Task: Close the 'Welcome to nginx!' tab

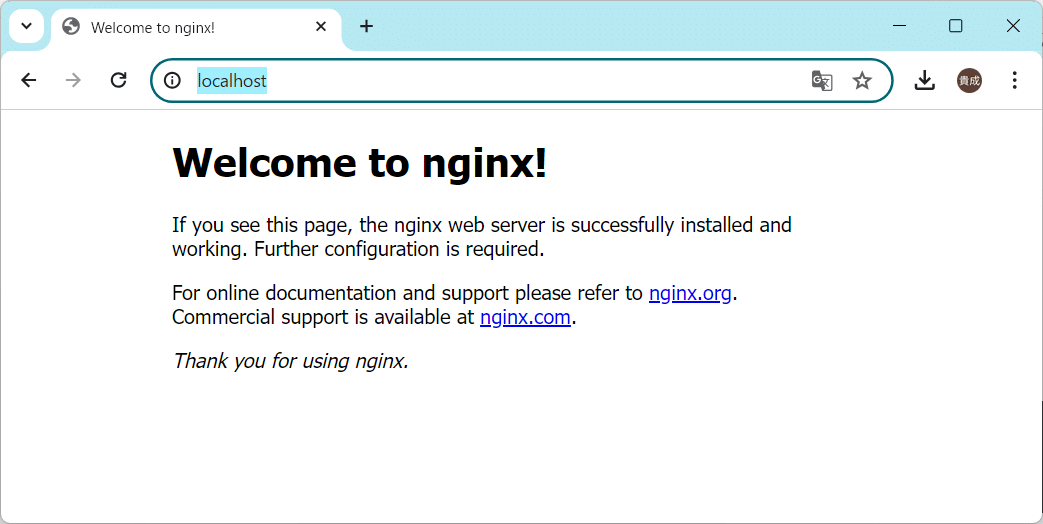Action: tap(321, 27)
